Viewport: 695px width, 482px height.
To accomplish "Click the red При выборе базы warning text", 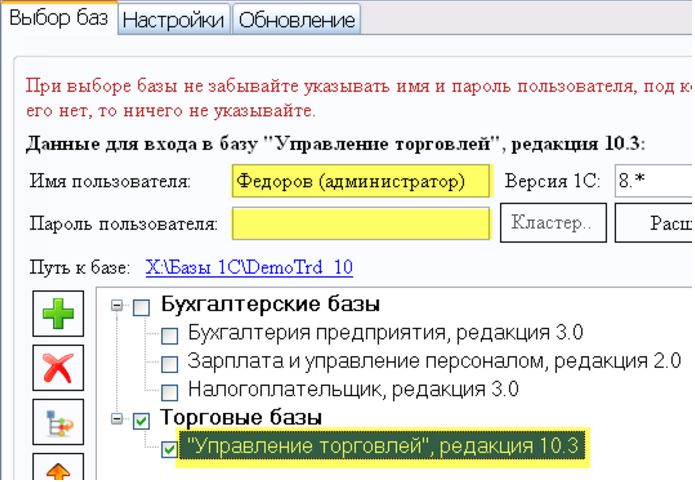I will click(x=359, y=98).
